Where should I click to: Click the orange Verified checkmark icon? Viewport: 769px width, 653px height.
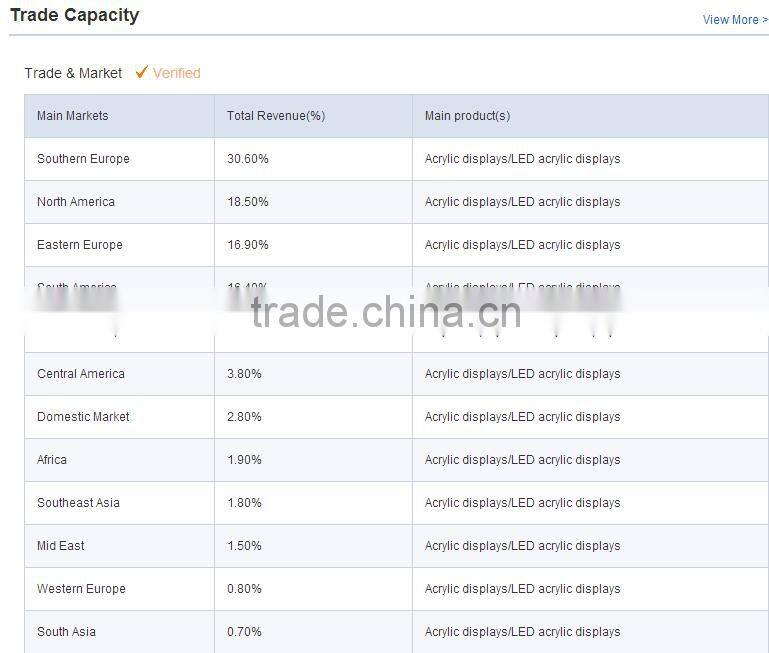tap(142, 72)
